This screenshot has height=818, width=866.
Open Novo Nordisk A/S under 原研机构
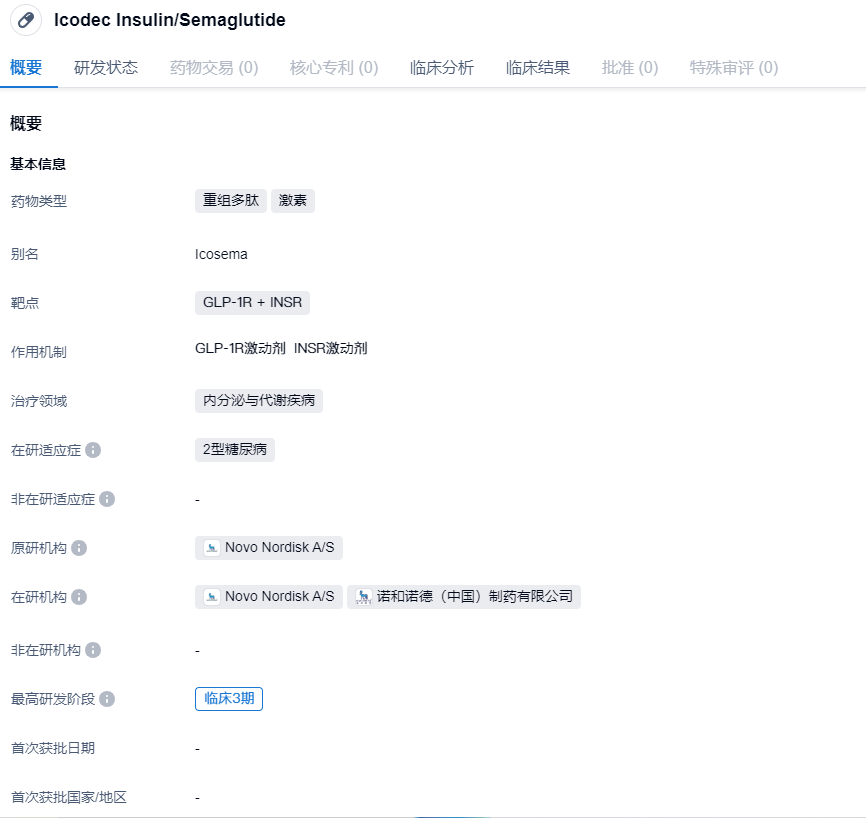point(269,548)
